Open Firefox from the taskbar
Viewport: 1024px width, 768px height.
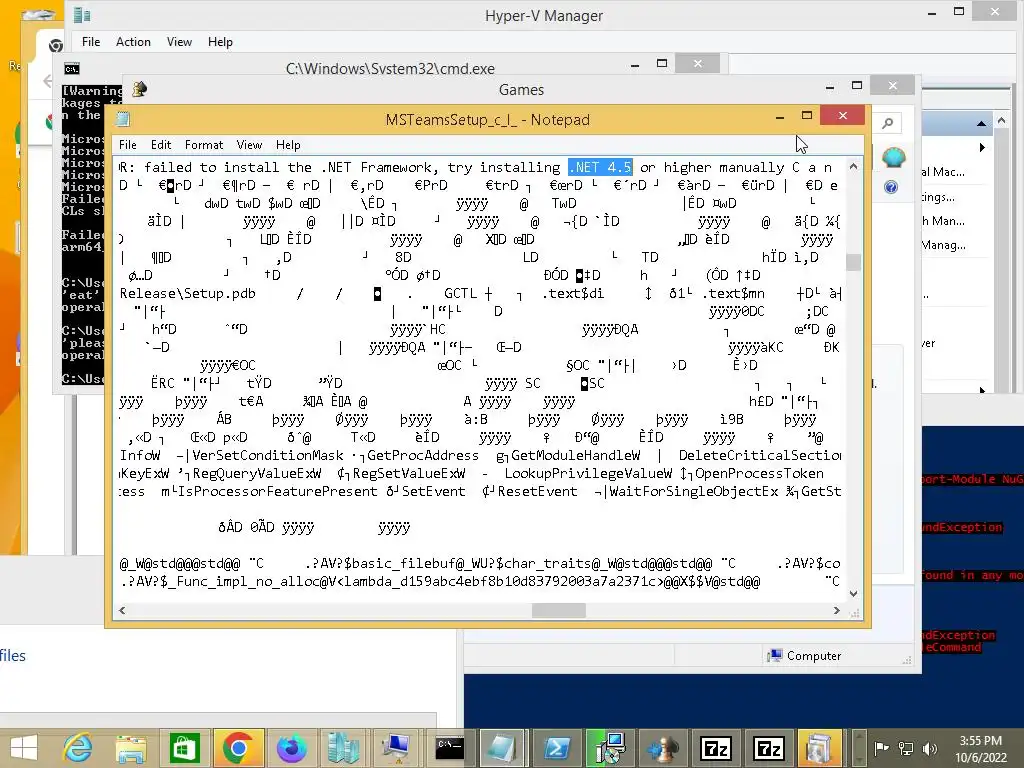pyautogui.click(x=291, y=748)
